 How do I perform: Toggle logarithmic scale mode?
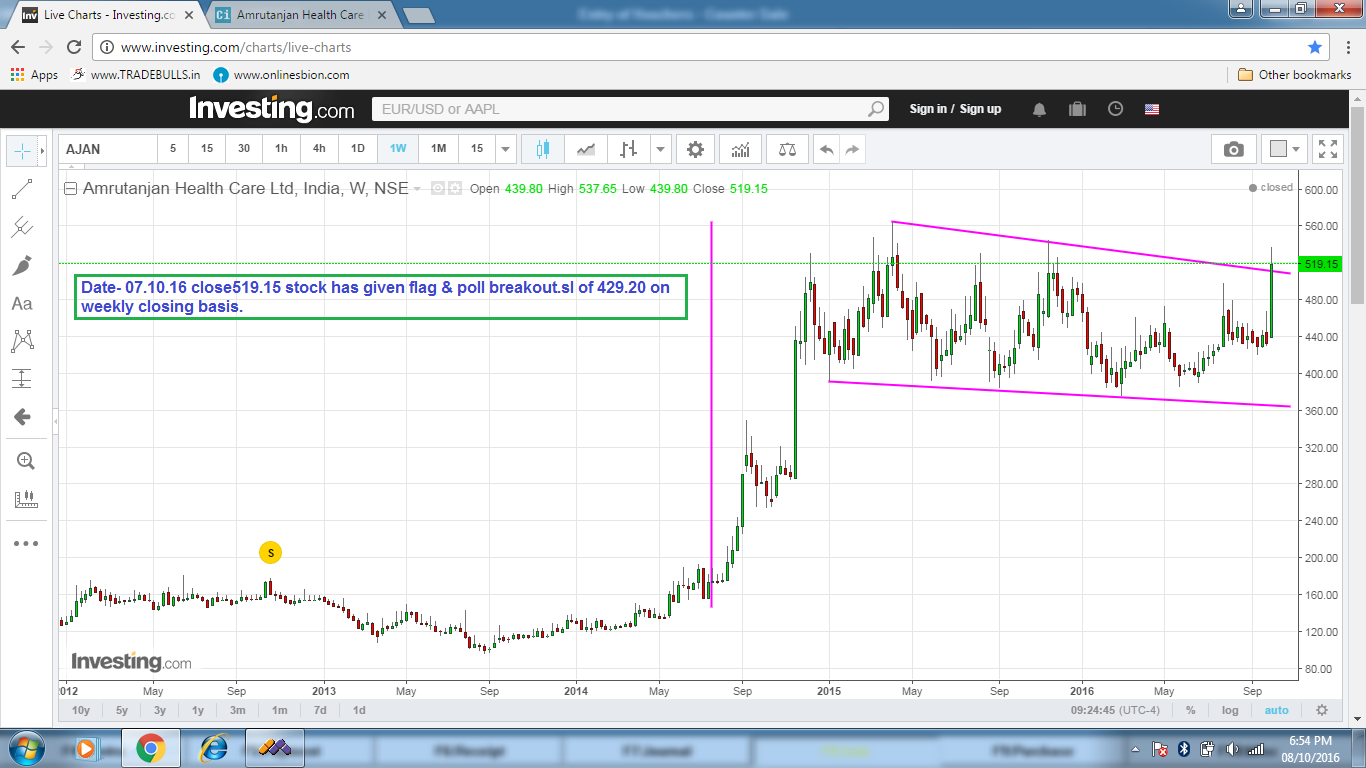(x=1230, y=710)
